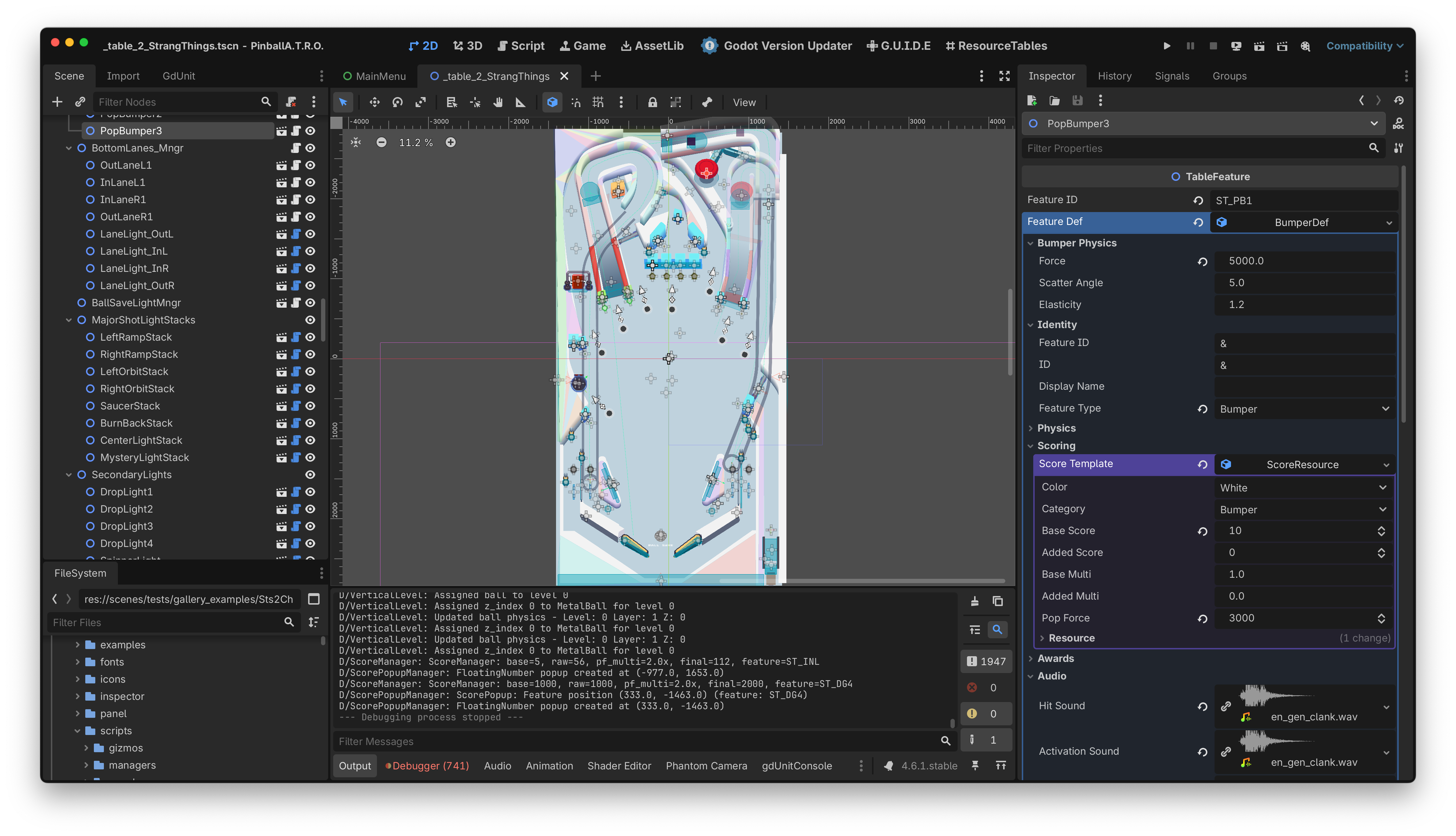The width and height of the screenshot is (1456, 836).
Task: Revert Force value with reset arrow
Action: tap(1202, 261)
